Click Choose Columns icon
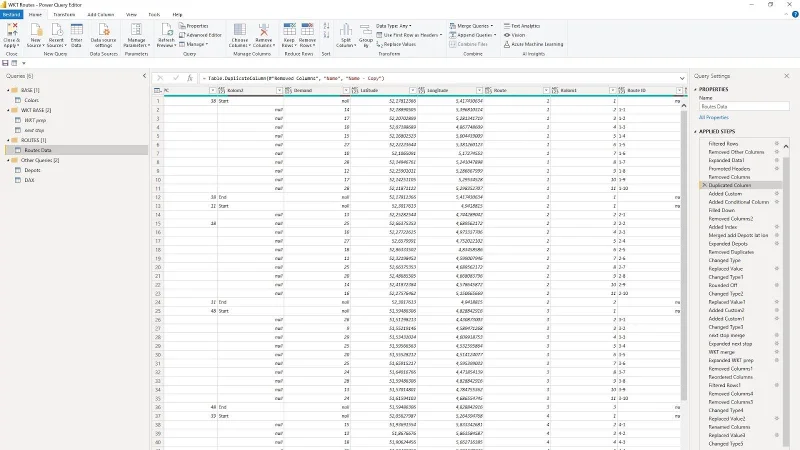Screen dimensions: 800x450 click(239, 30)
